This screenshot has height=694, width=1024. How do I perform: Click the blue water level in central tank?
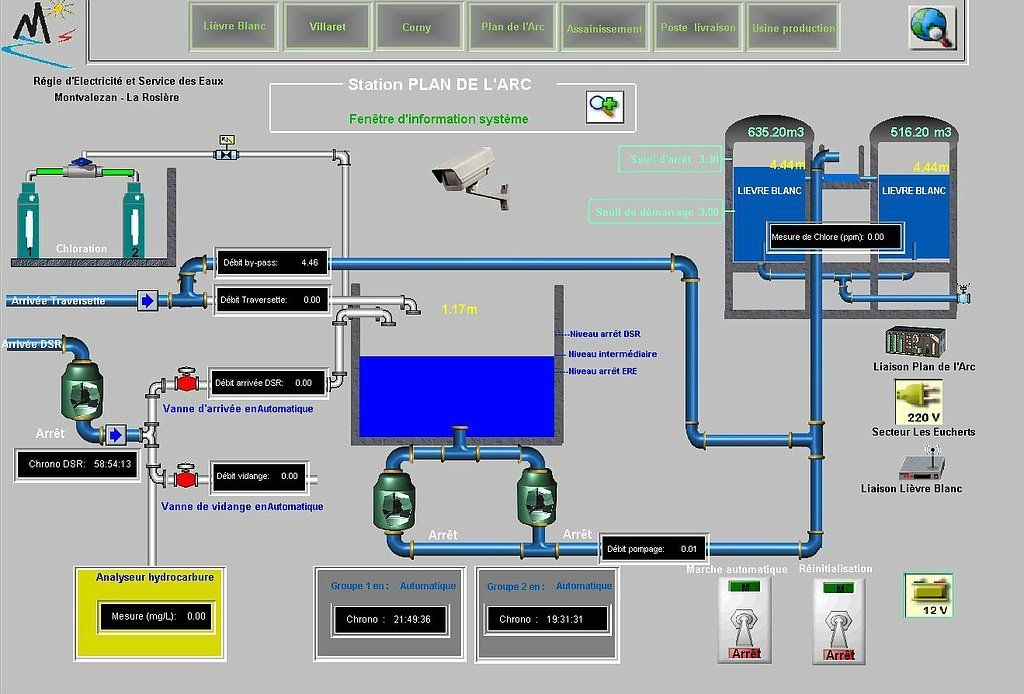tap(455, 397)
